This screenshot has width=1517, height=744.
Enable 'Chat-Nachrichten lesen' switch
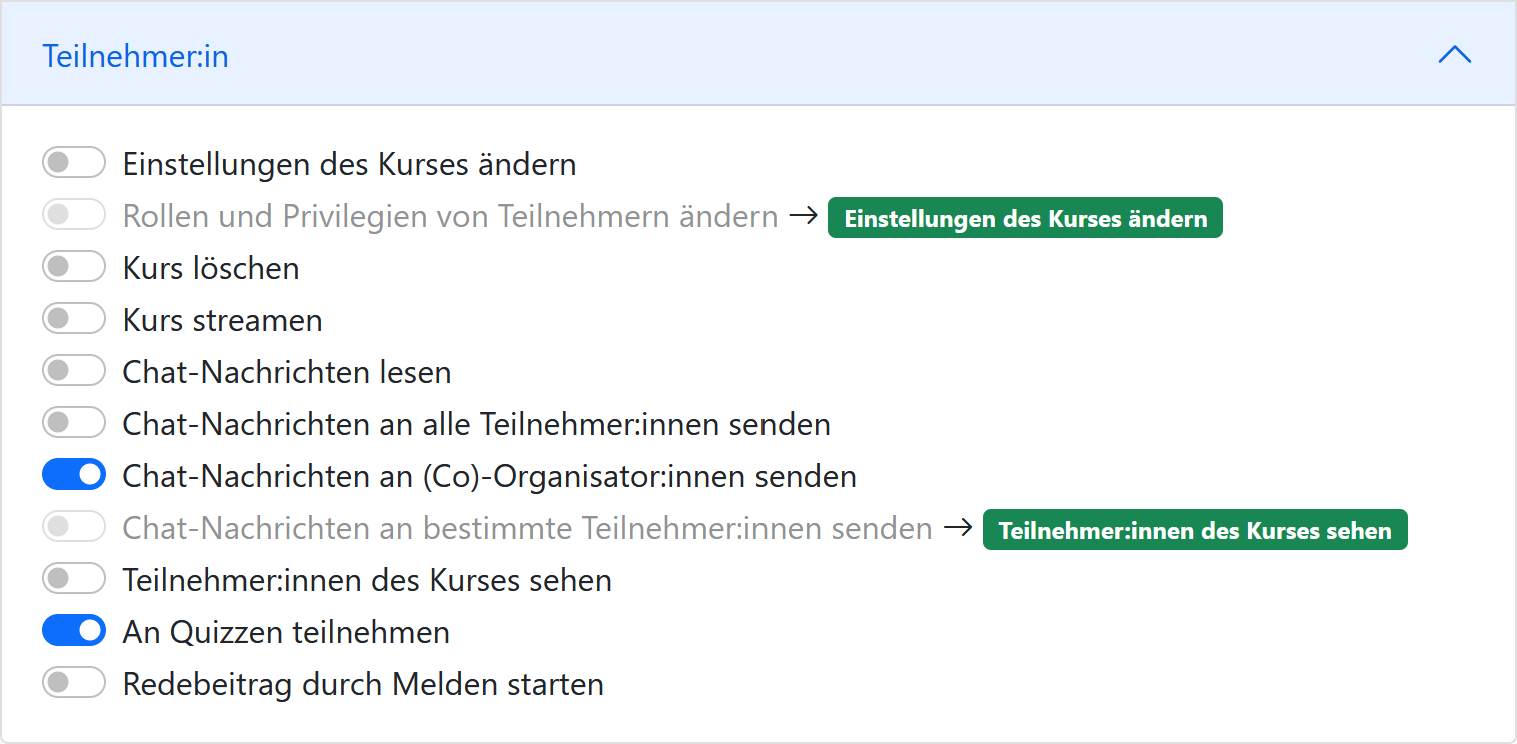coord(74,371)
